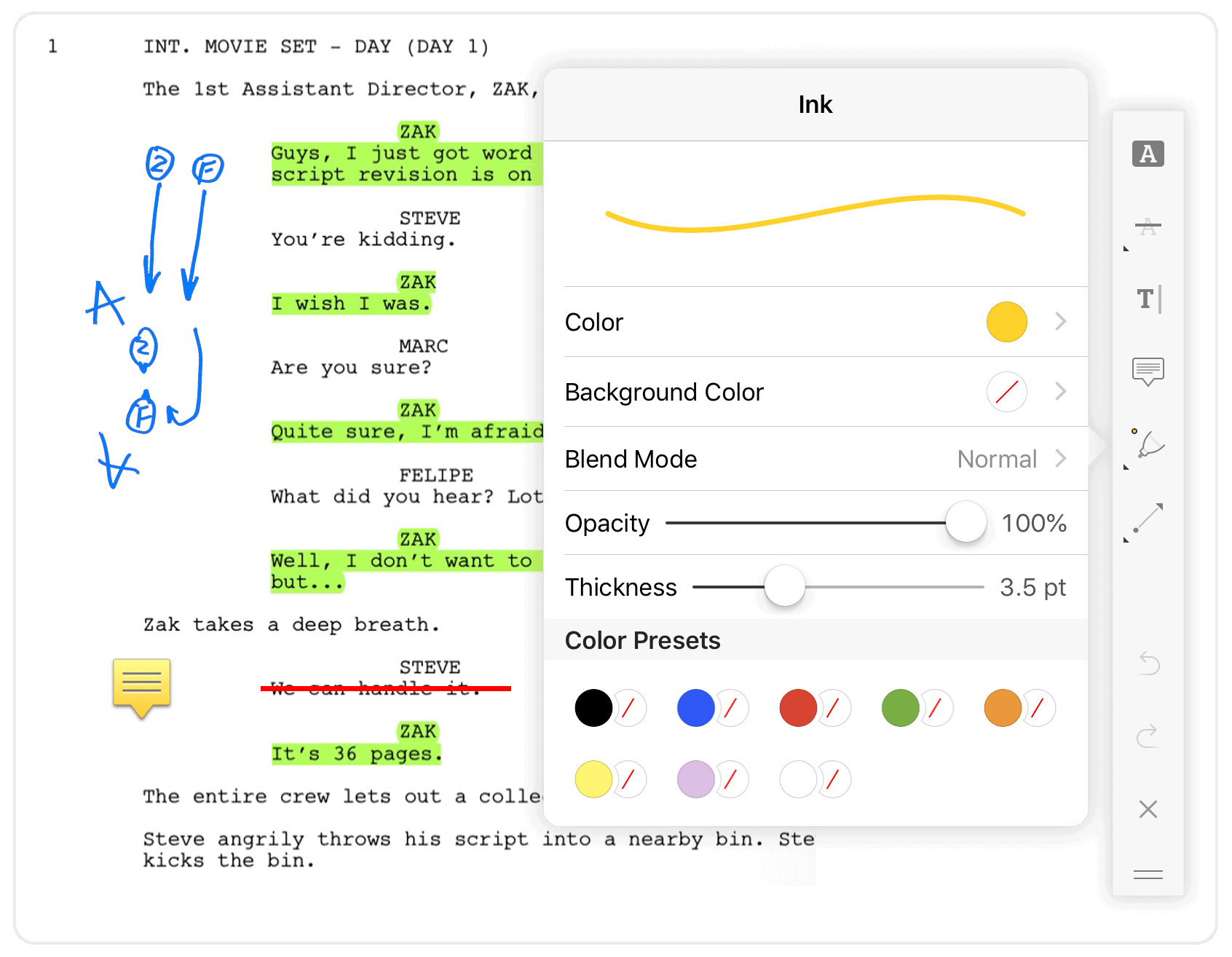
Task: Choose the white color preset
Action: pos(798,779)
